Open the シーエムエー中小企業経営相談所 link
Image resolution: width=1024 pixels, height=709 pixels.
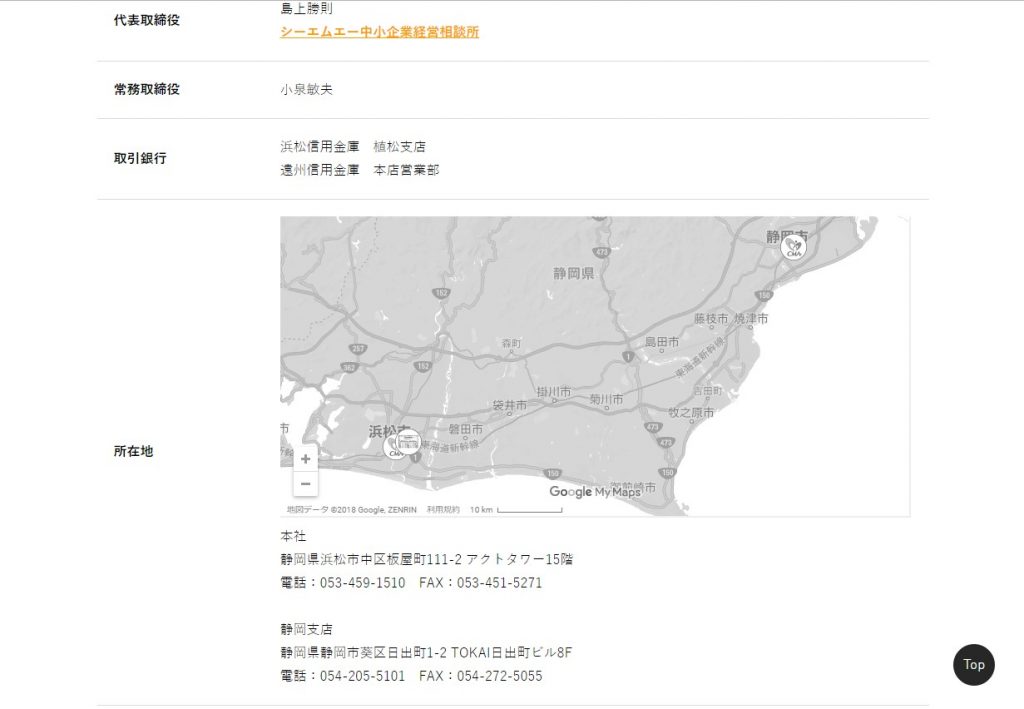[x=379, y=32]
